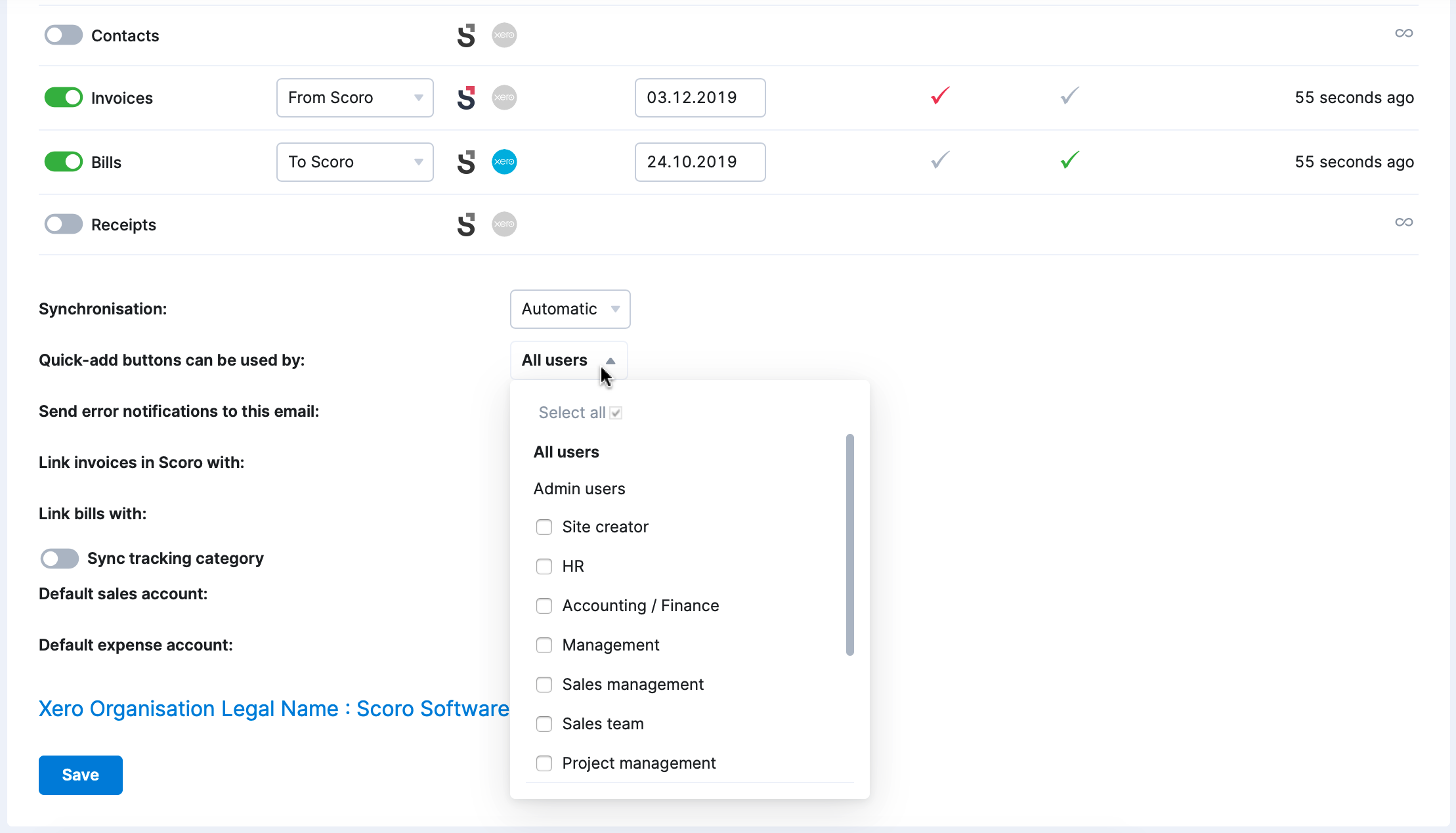This screenshot has width=1456, height=833.
Task: Click the infinity icon in Receipts row
Action: (1403, 222)
